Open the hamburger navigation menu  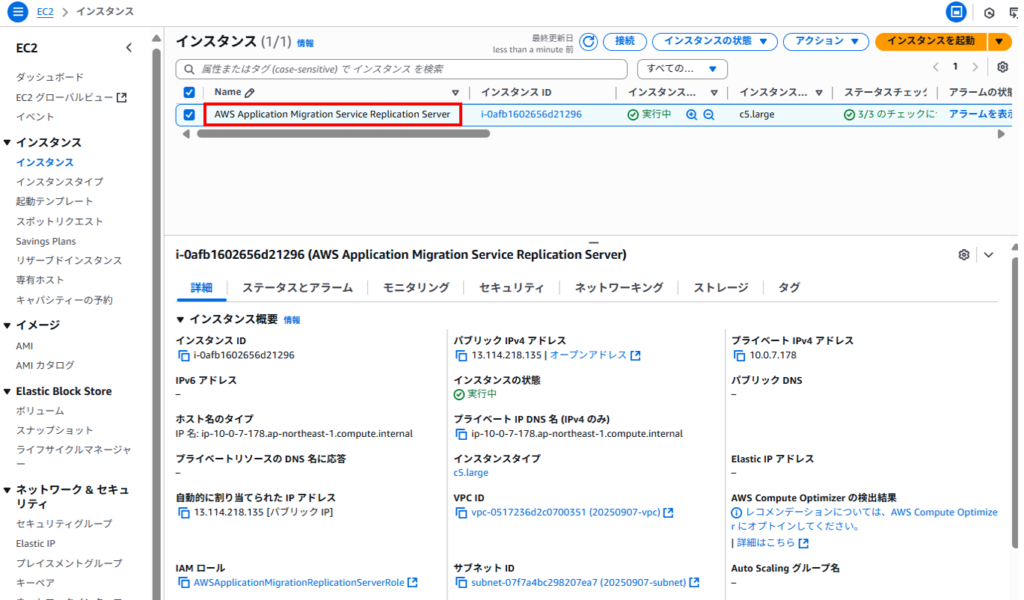coord(17,11)
